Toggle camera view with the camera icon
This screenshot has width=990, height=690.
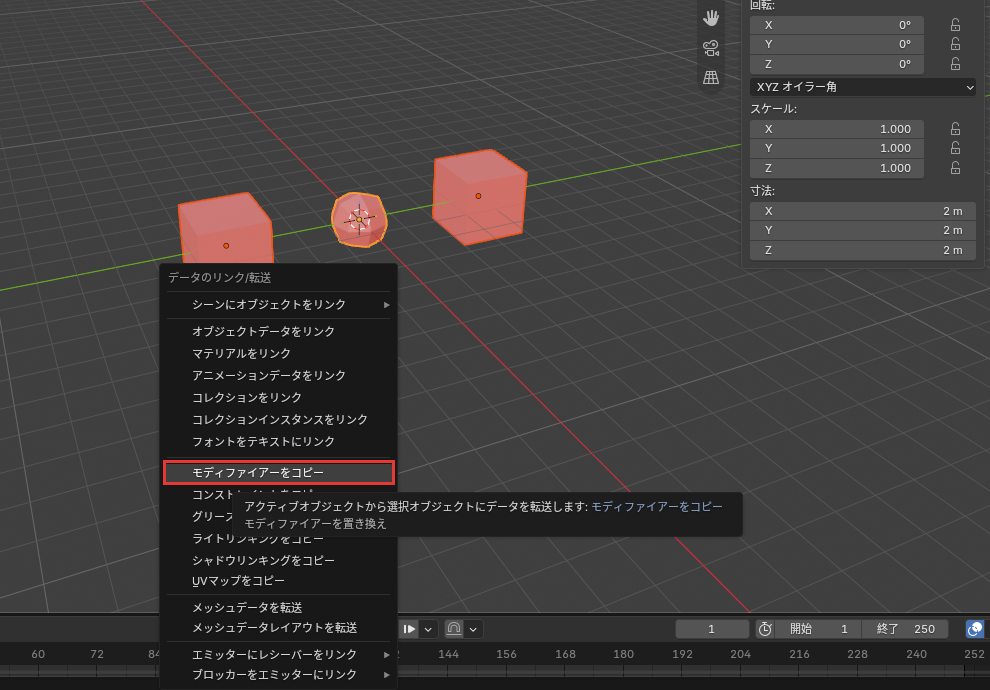711,48
